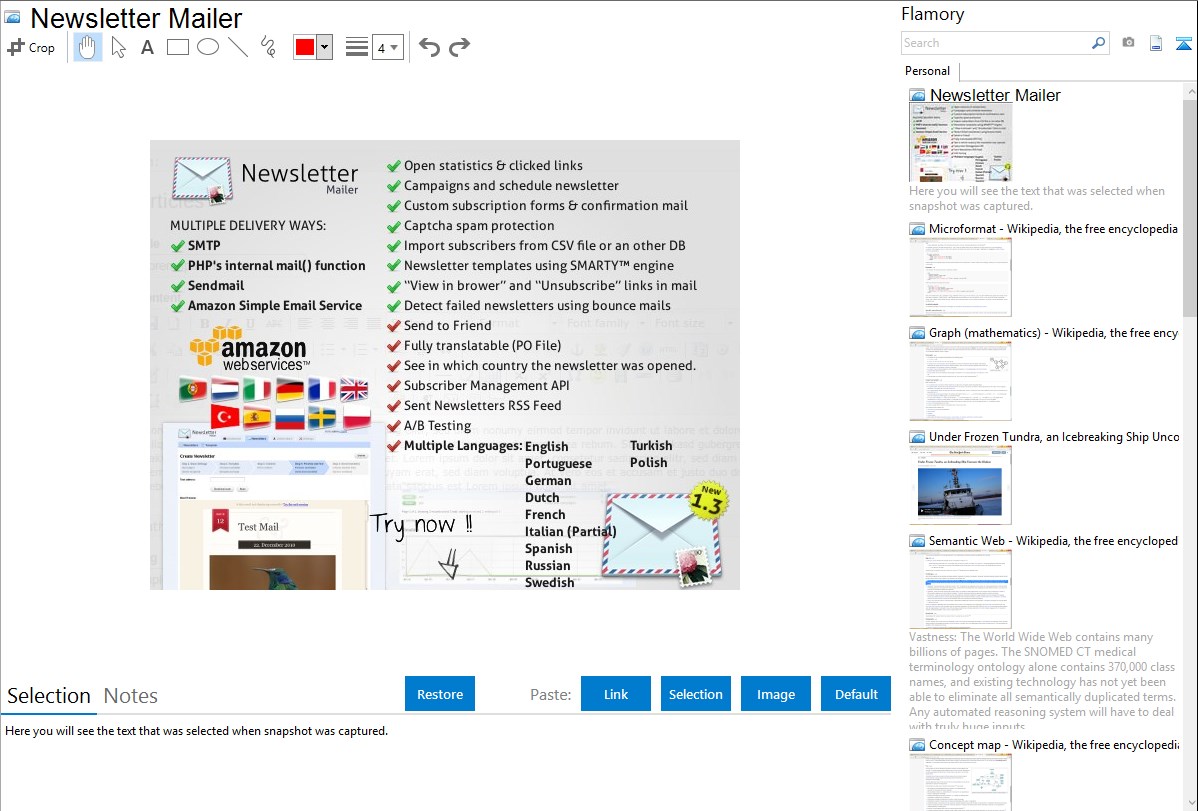1198x811 pixels.
Task: Click the Vastness description text
Action: click(1042, 681)
